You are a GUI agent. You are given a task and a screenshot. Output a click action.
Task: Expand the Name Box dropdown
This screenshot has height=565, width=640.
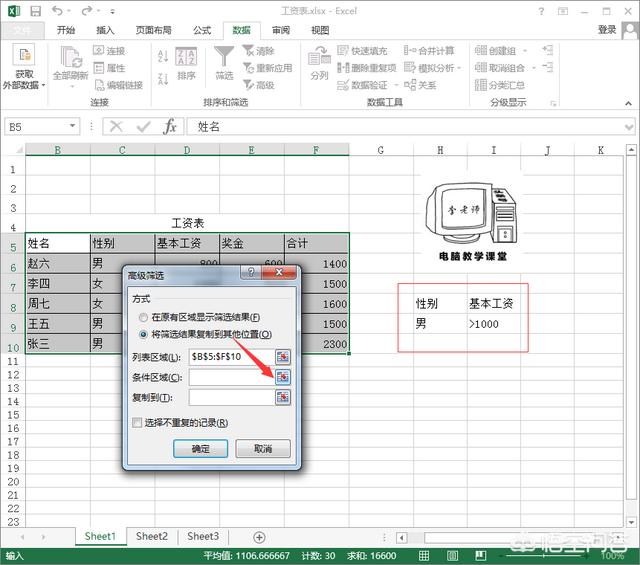[x=72, y=126]
